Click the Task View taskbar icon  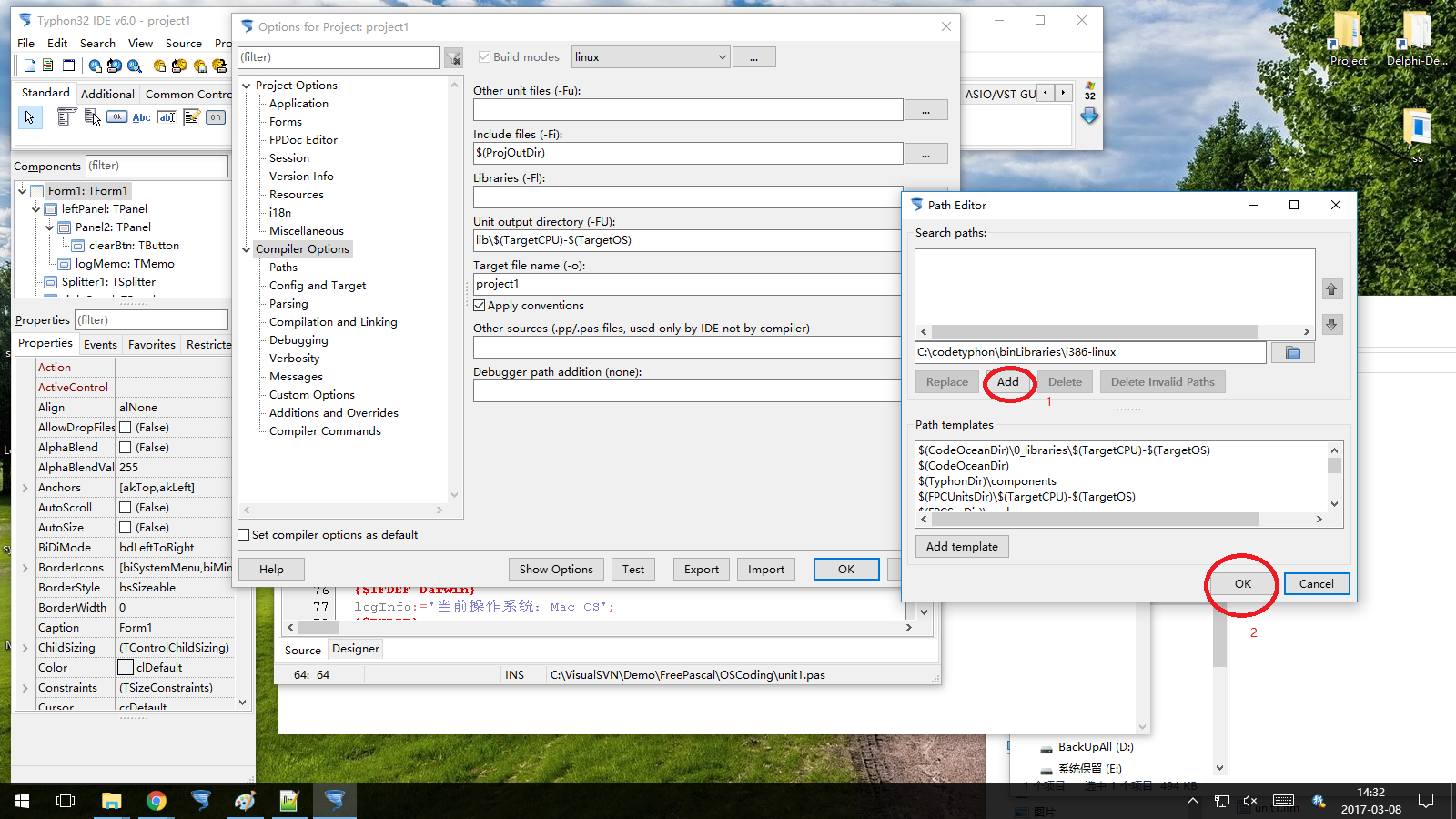pos(66,801)
